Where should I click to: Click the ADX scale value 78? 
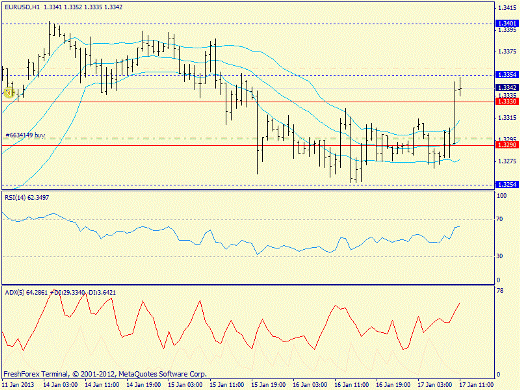500,291
